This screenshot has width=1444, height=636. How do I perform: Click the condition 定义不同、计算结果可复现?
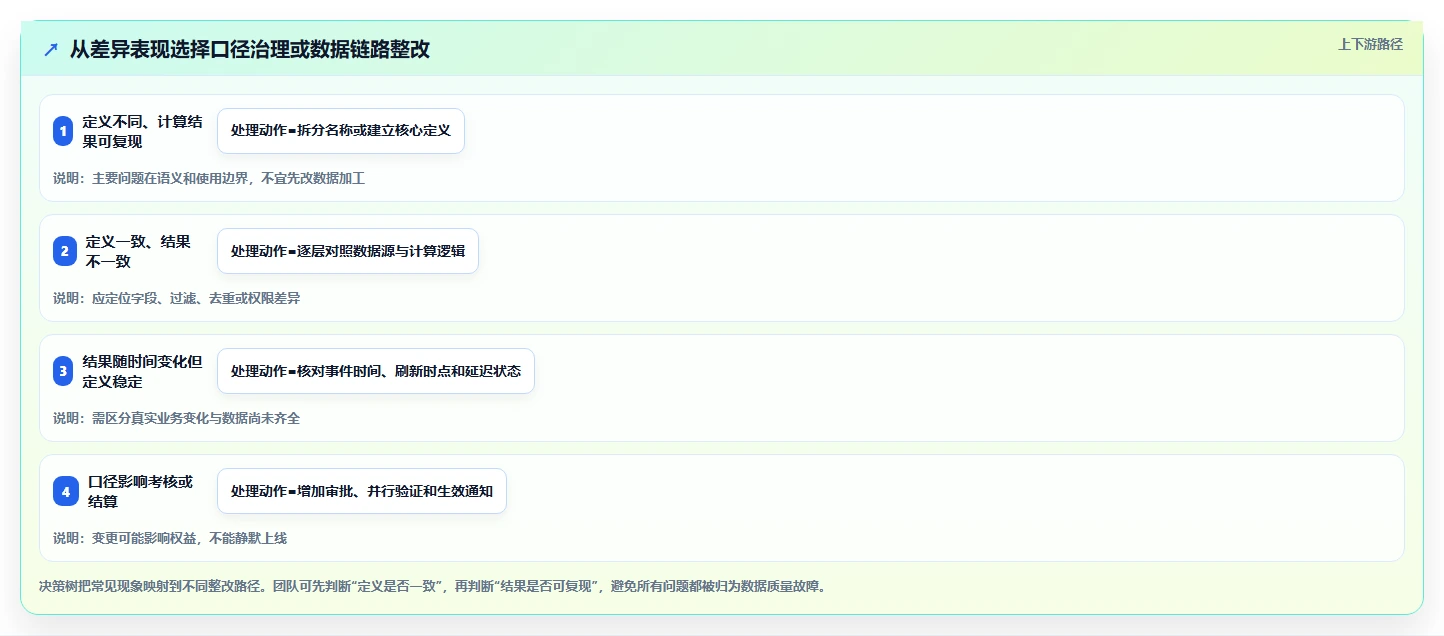[142, 131]
